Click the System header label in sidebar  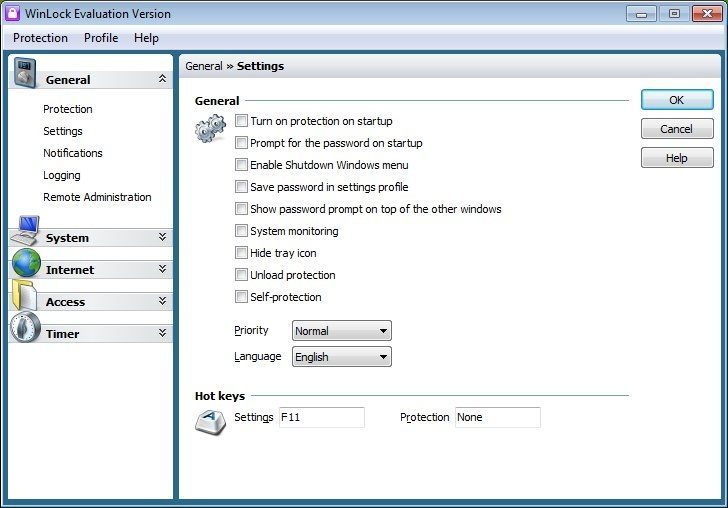coord(67,238)
